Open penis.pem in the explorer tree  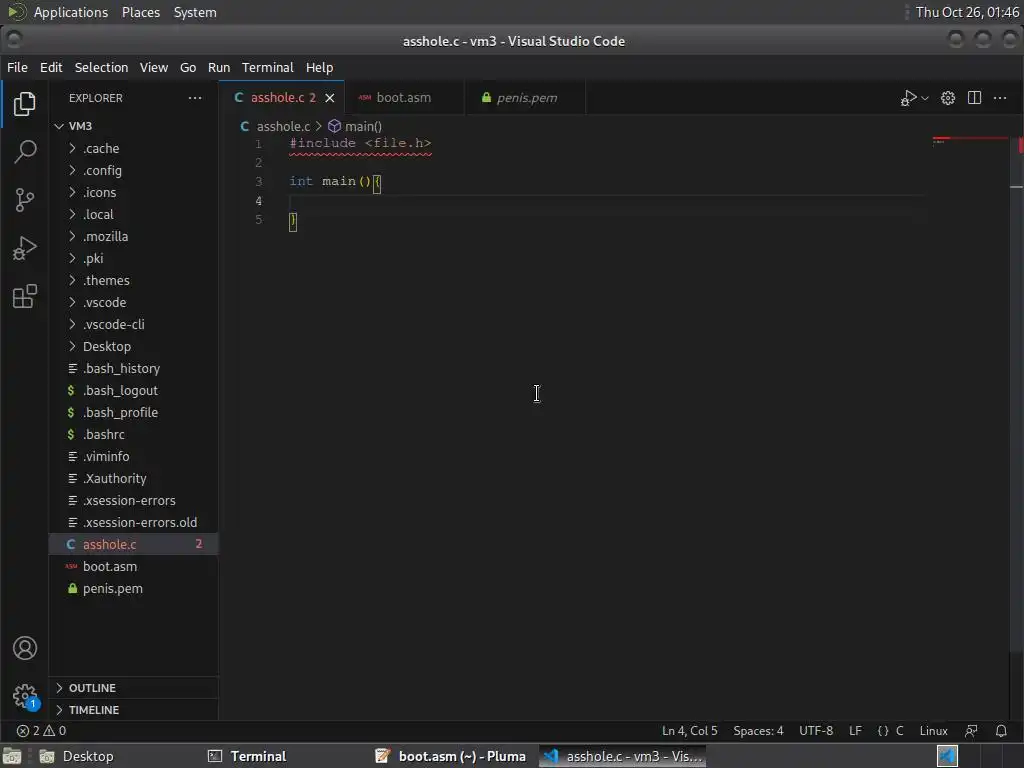(133, 588)
